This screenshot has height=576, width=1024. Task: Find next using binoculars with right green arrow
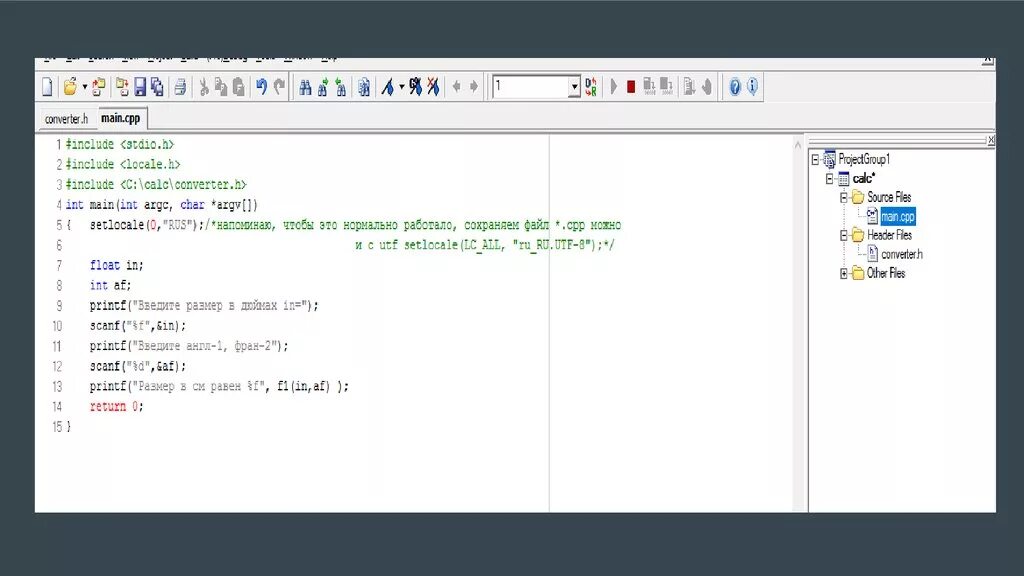pos(323,87)
